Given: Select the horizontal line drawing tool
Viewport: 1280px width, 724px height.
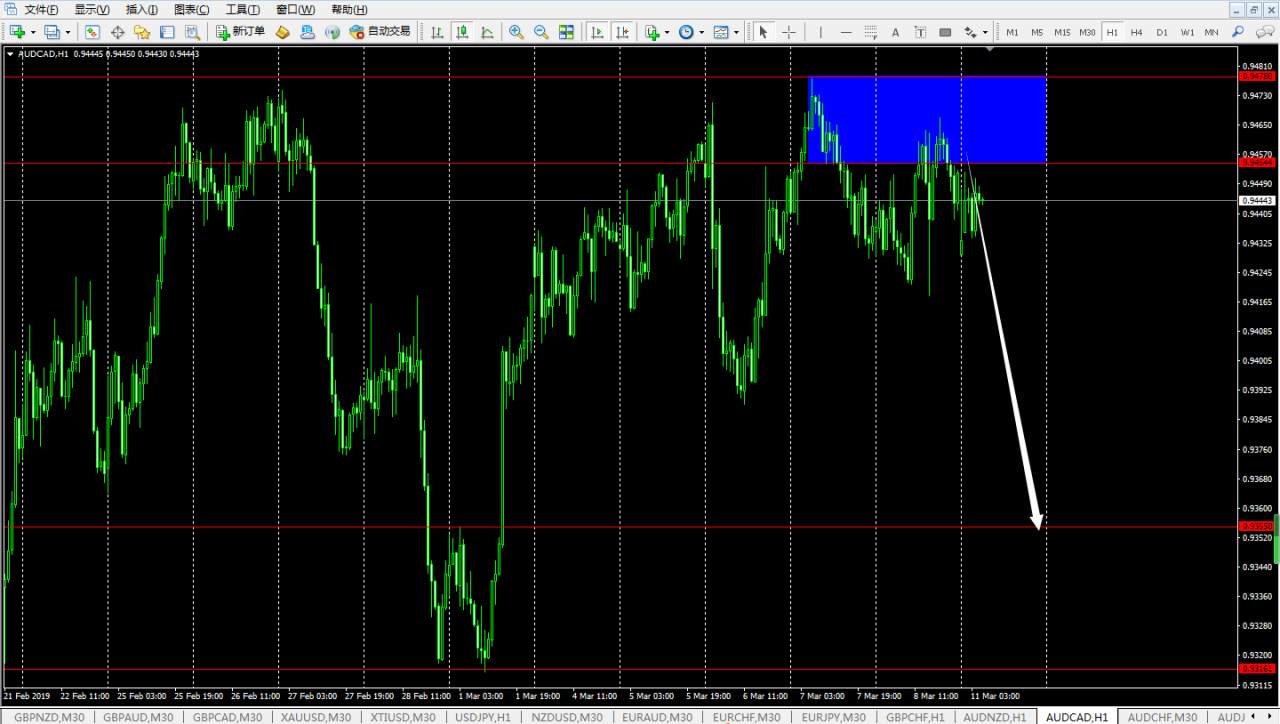Looking at the screenshot, I should pyautogui.click(x=845, y=32).
